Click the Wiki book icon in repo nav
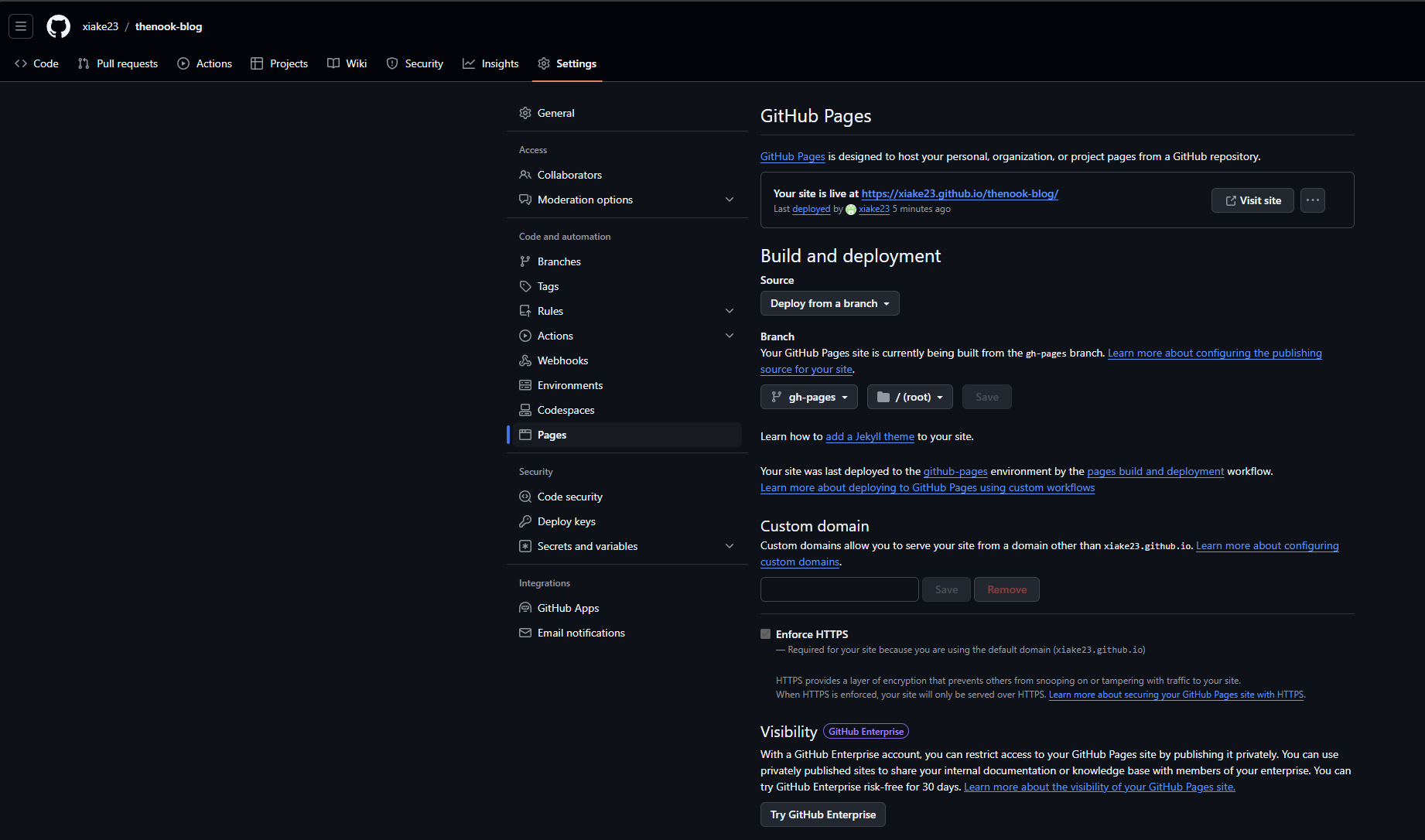1425x840 pixels. point(333,63)
